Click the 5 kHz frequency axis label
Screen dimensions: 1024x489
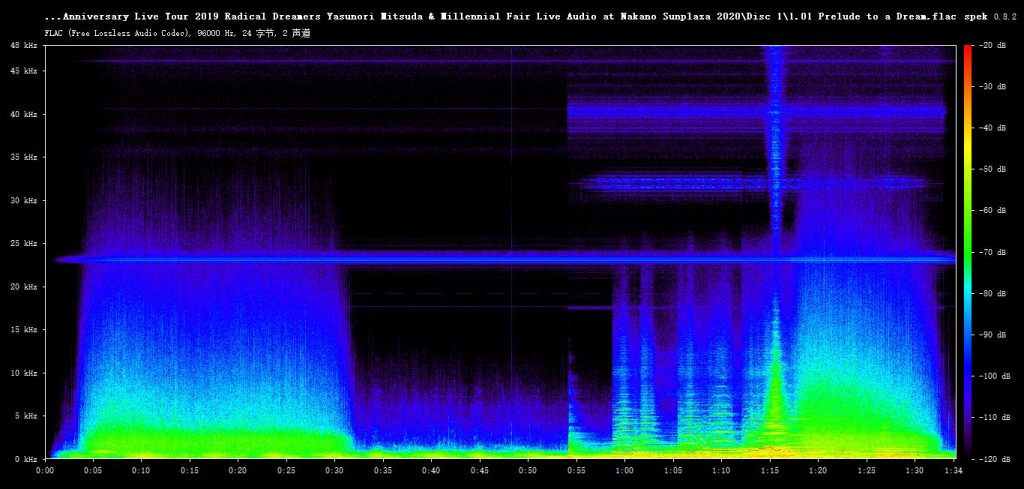click(25, 416)
